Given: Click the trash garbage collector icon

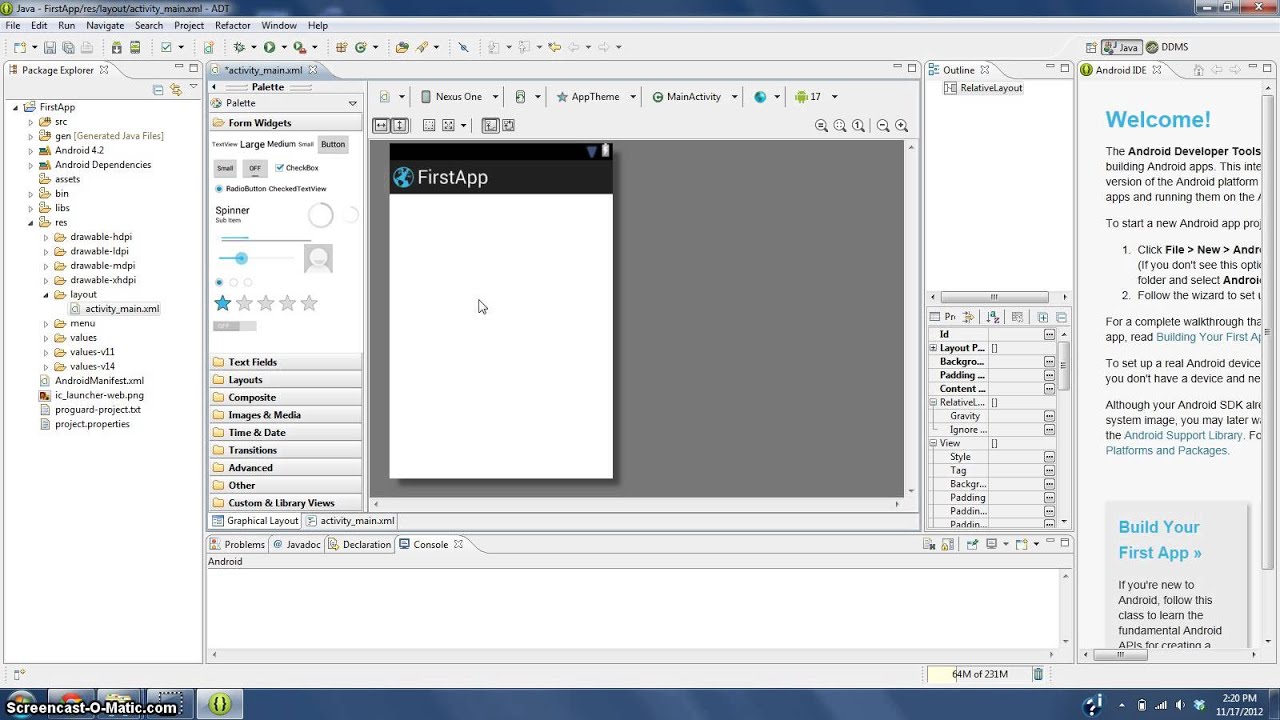Looking at the screenshot, I should tap(1038, 674).
